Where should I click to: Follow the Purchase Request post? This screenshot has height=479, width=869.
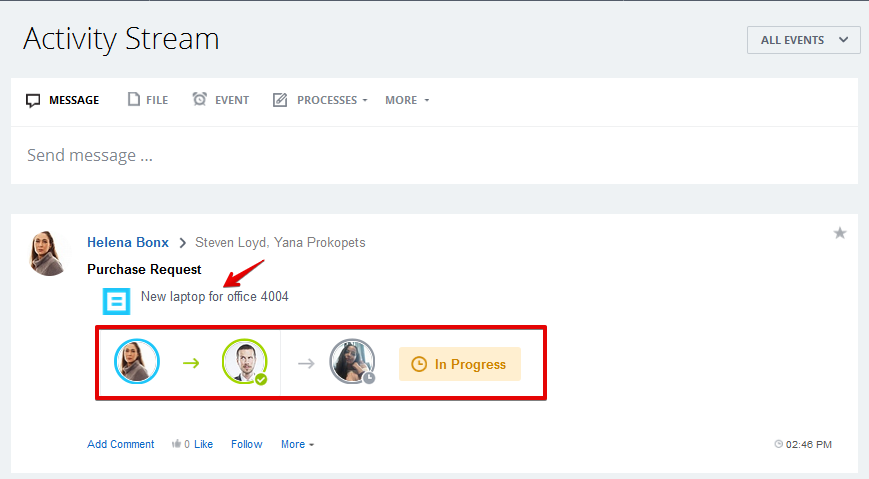coord(247,444)
